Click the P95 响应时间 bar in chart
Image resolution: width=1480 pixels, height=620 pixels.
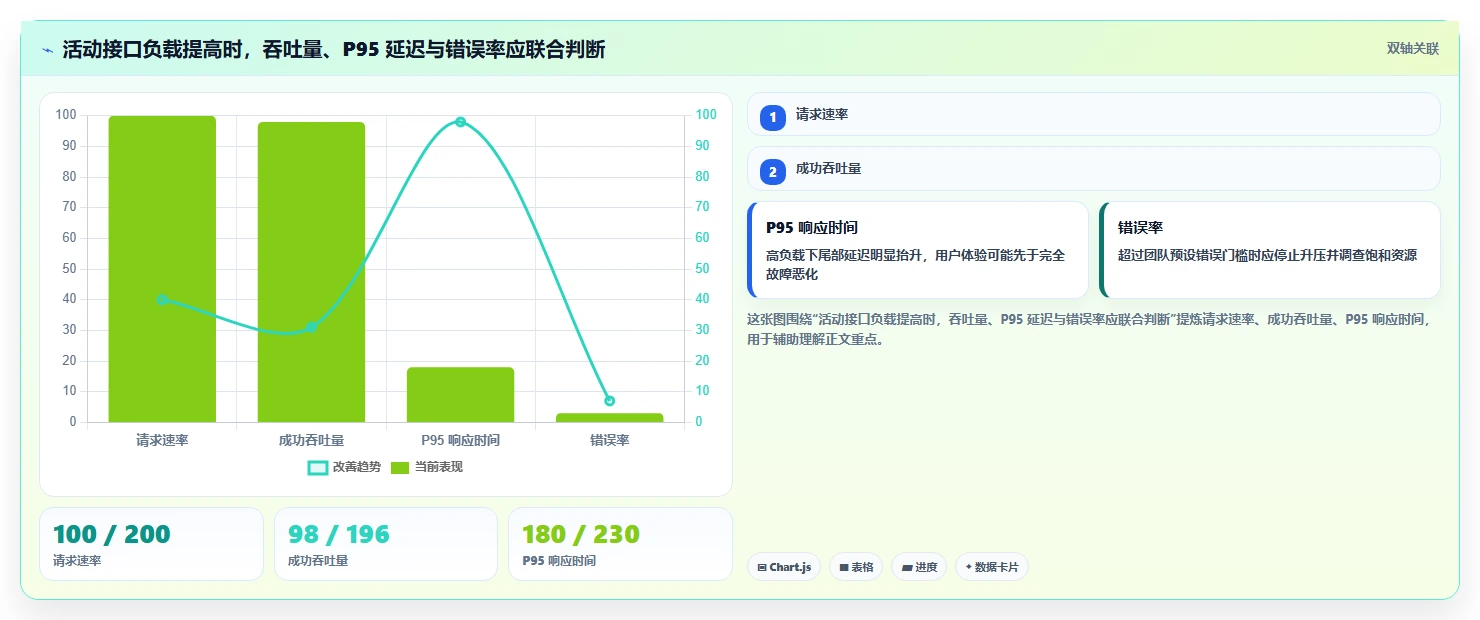coord(460,395)
